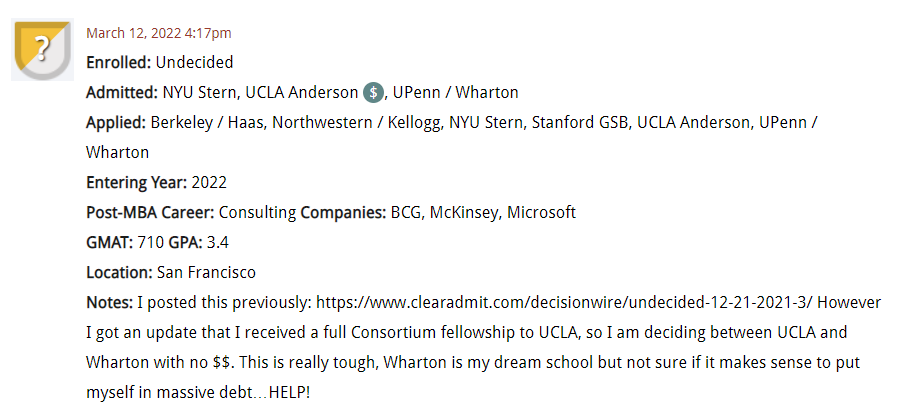Click UPenn / Wharton in the Admitted line
Screen dimensions: 901x408
pos(456,93)
